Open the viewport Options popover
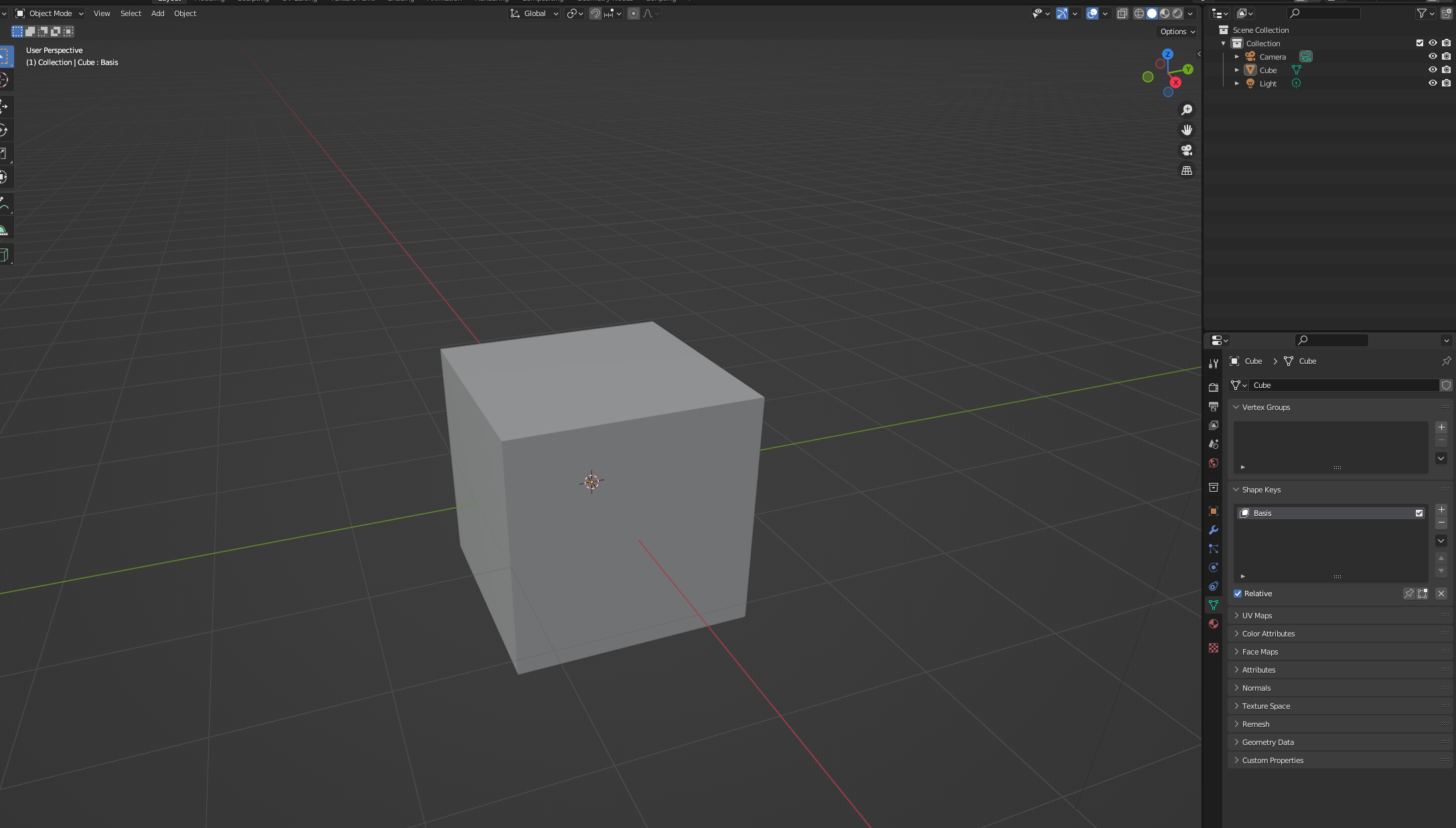The height and width of the screenshot is (828, 1456). pos(1175,31)
